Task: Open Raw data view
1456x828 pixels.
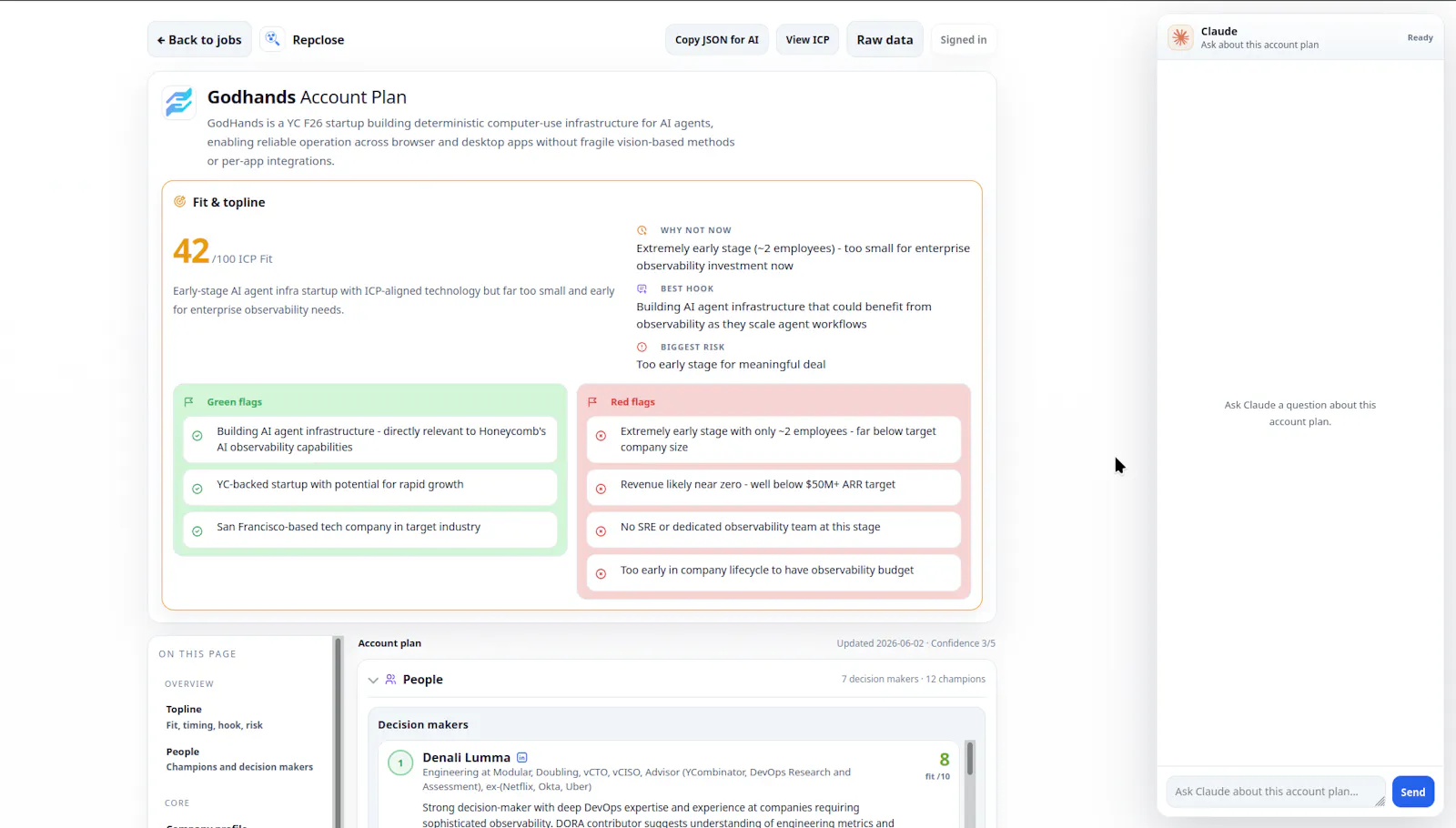Action: tap(885, 40)
